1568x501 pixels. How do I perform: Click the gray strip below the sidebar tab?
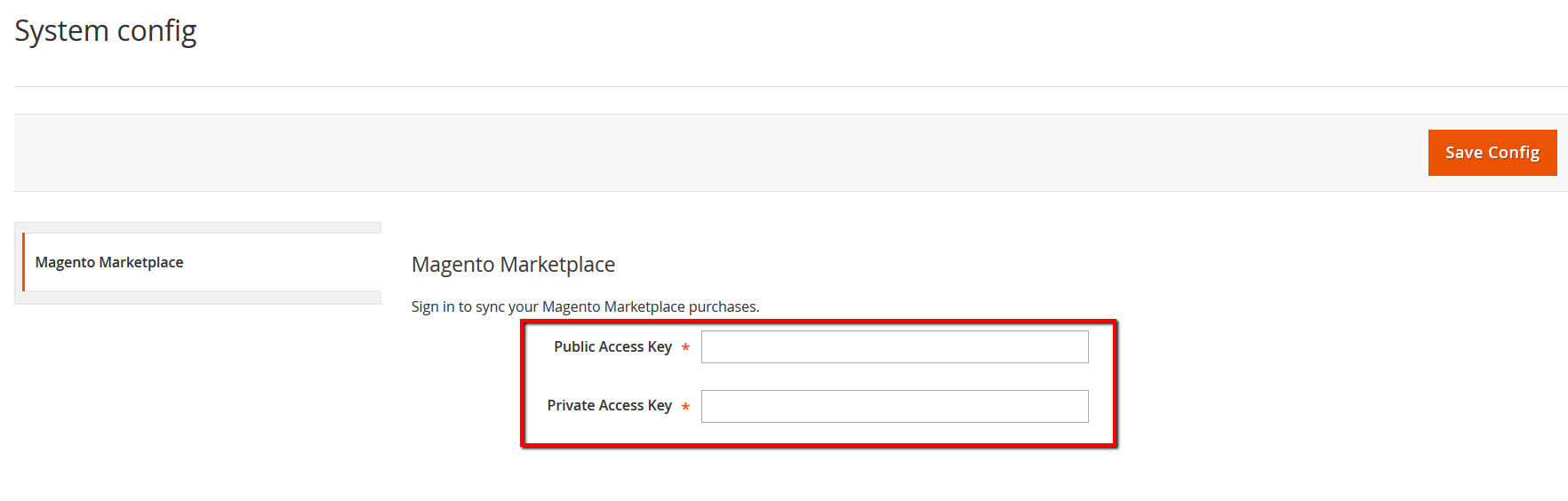[197, 298]
